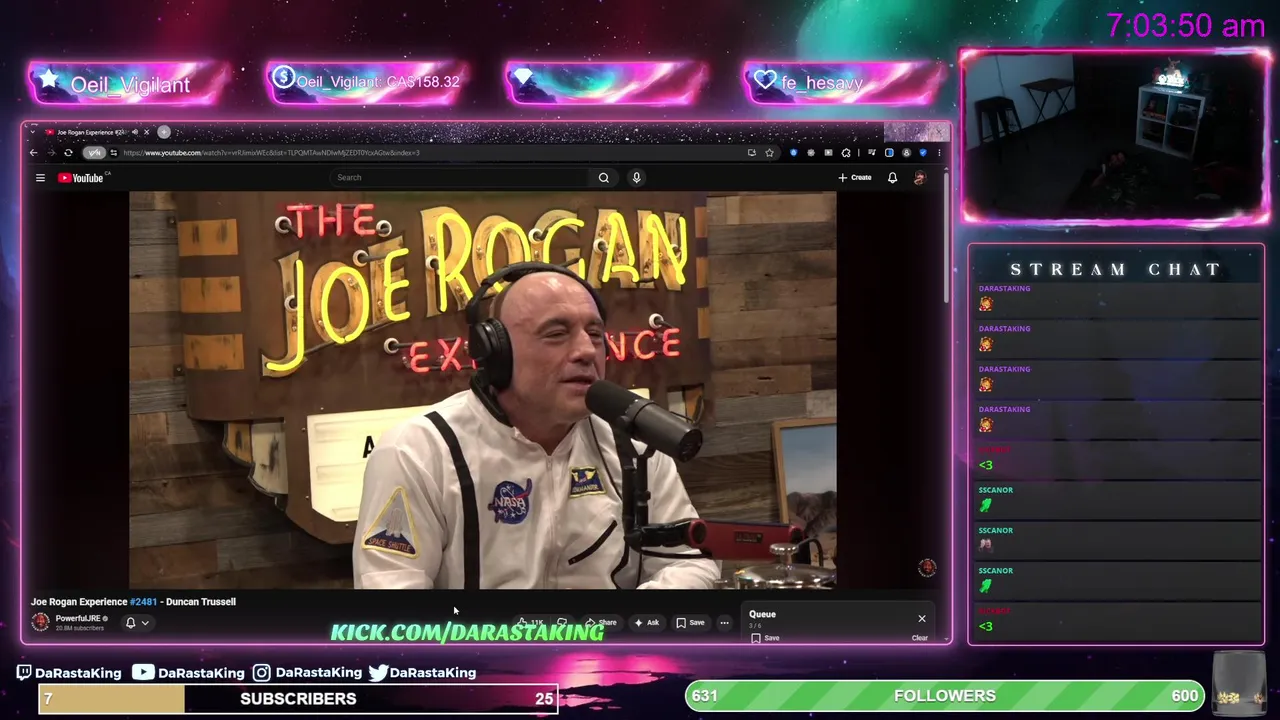Reload the browser page
The image size is (1280, 720).
68,153
